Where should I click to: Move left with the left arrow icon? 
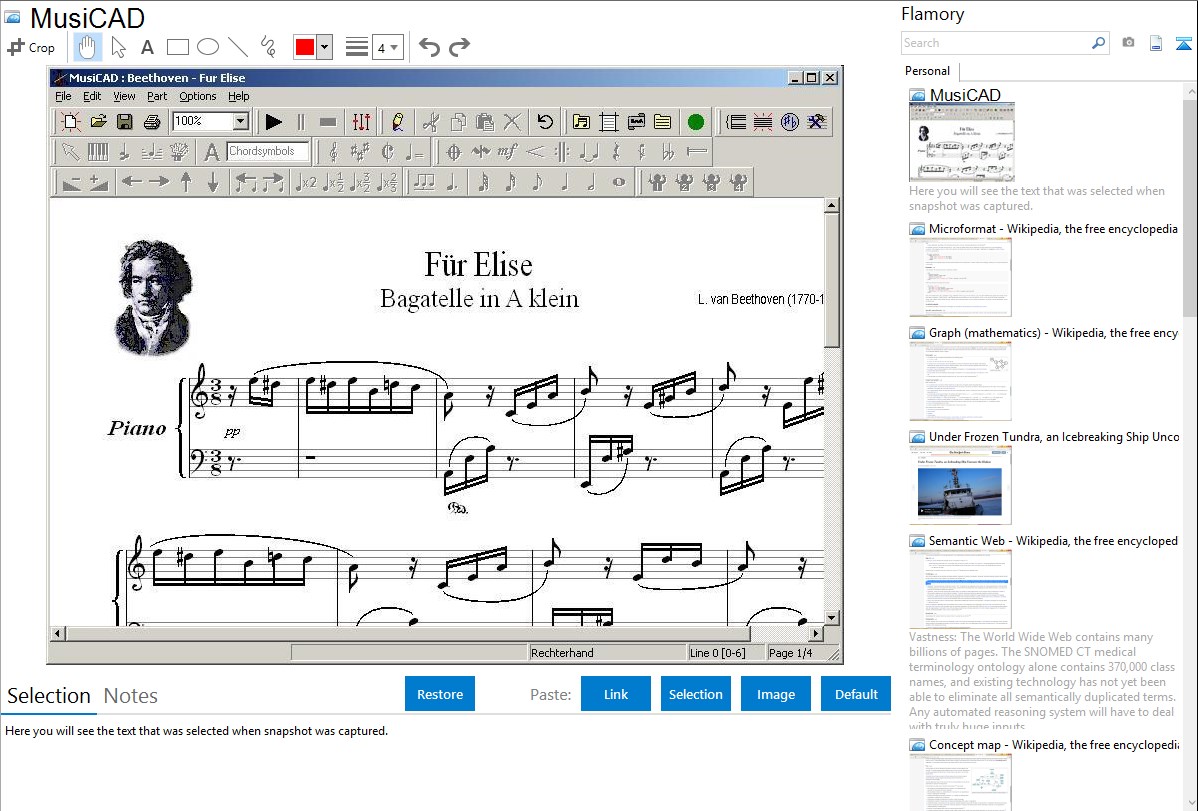(x=132, y=182)
